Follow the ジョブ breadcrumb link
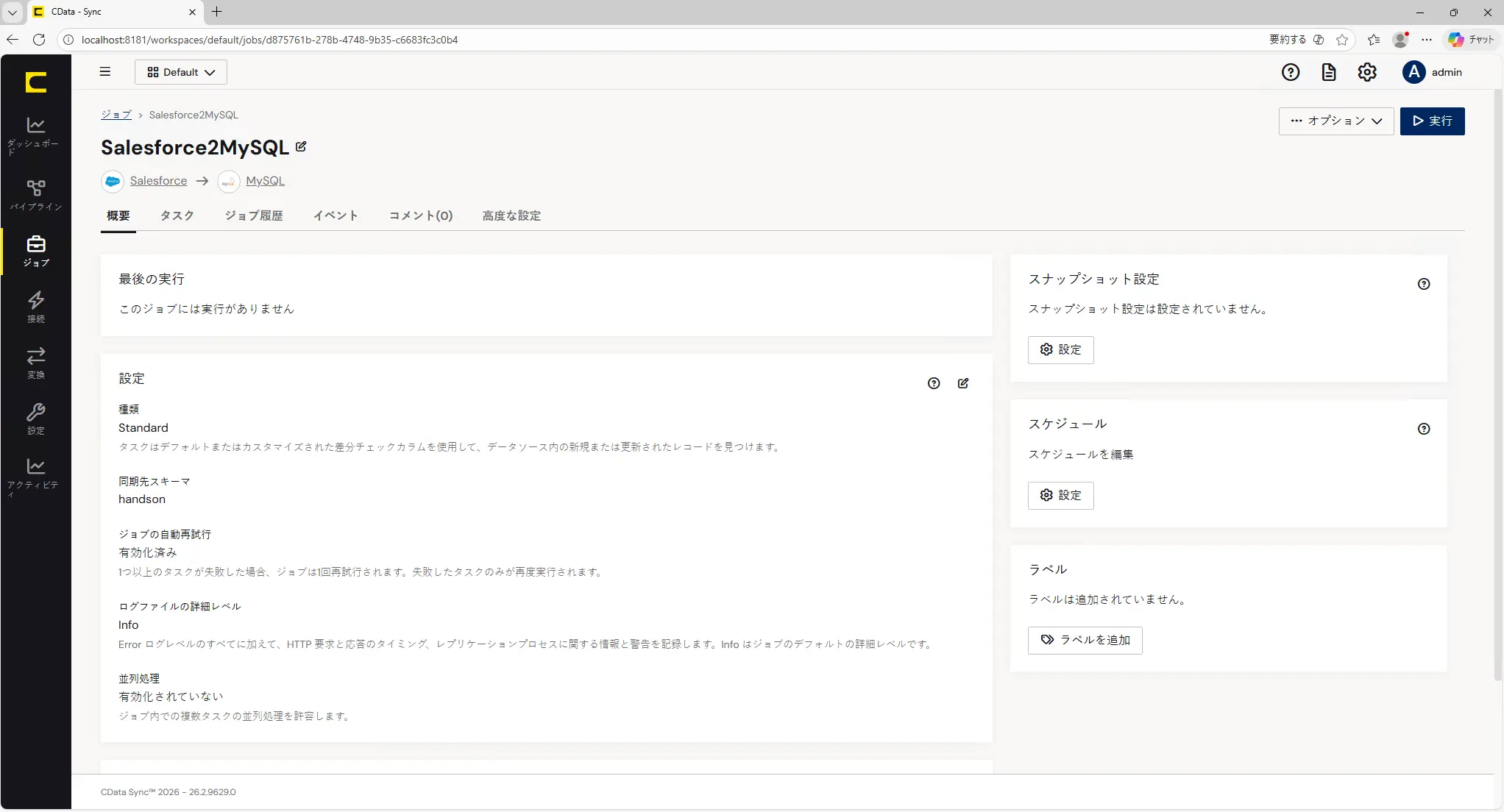This screenshot has width=1504, height=812. tap(116, 115)
